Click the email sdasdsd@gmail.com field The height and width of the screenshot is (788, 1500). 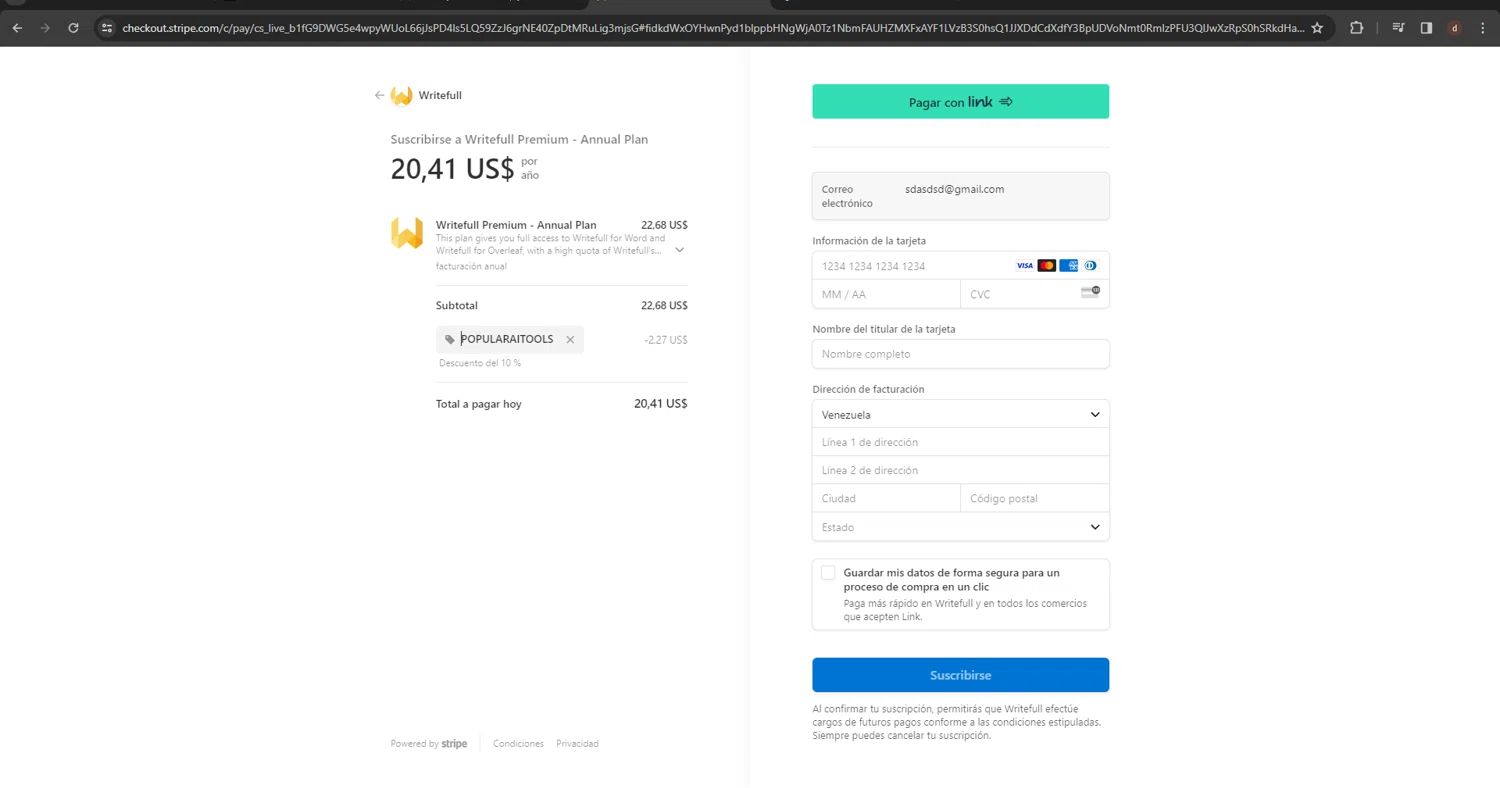pyautogui.click(x=960, y=196)
